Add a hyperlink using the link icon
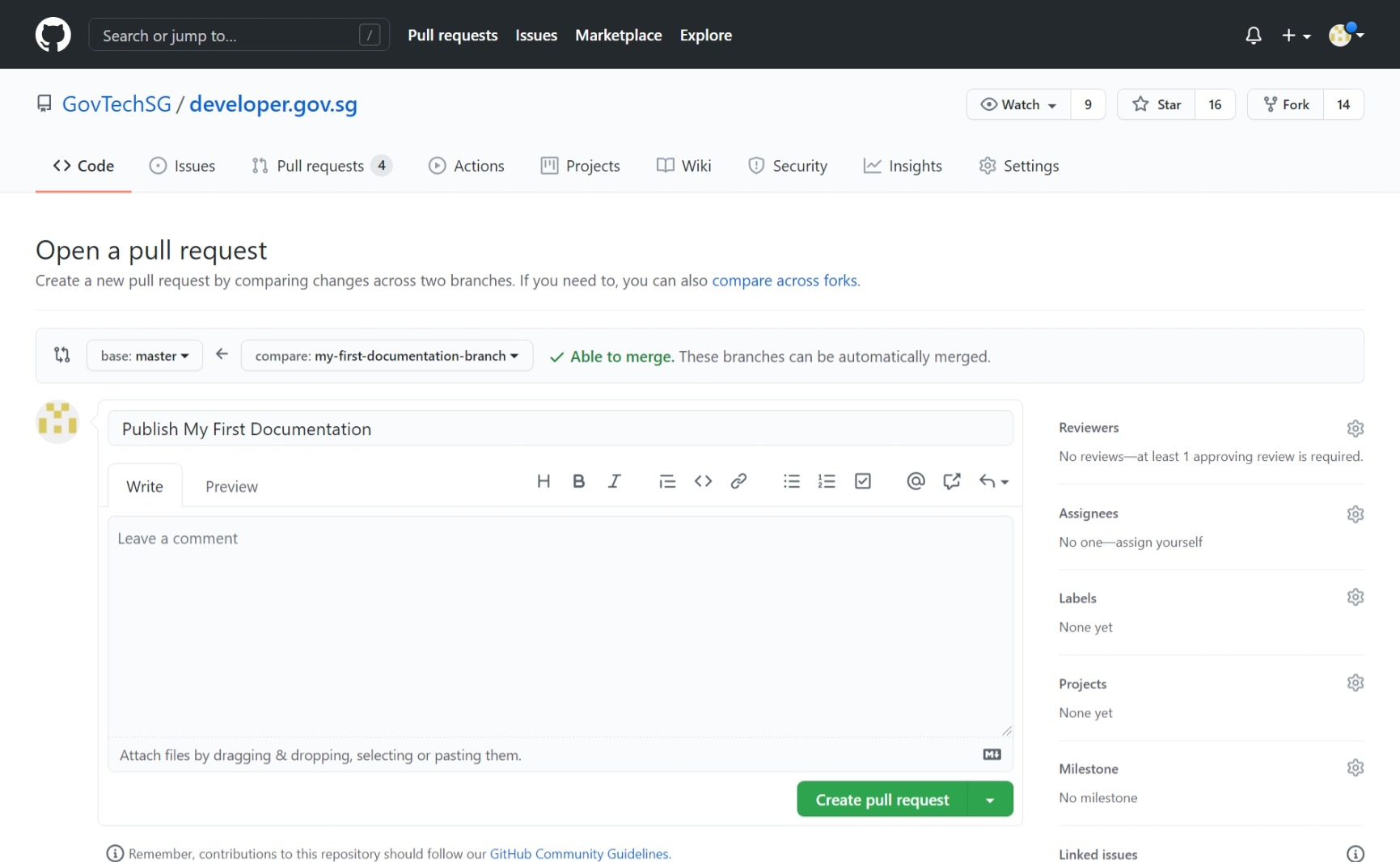Image resolution: width=1400 pixels, height=862 pixels. (x=738, y=480)
